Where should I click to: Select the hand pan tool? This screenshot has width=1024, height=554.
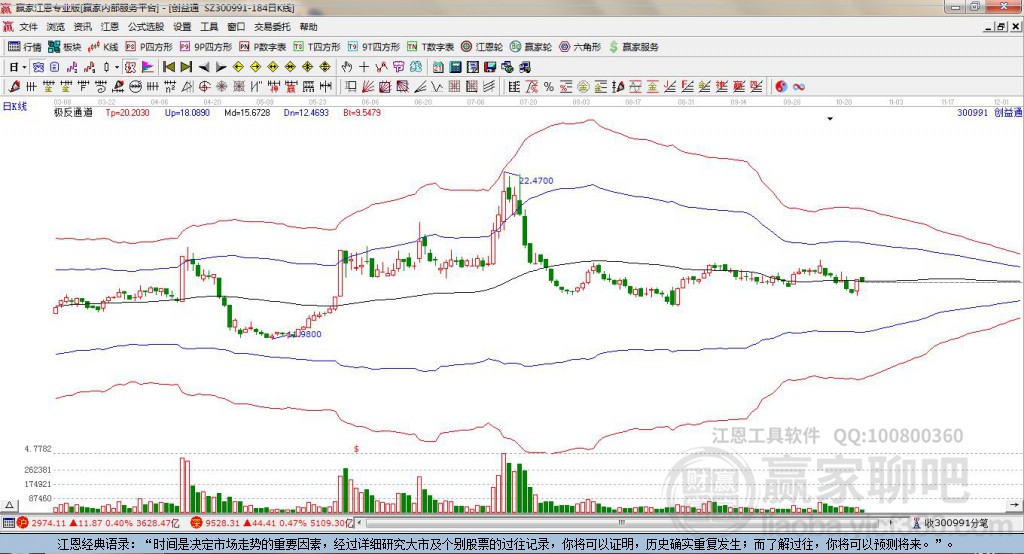click(347, 67)
